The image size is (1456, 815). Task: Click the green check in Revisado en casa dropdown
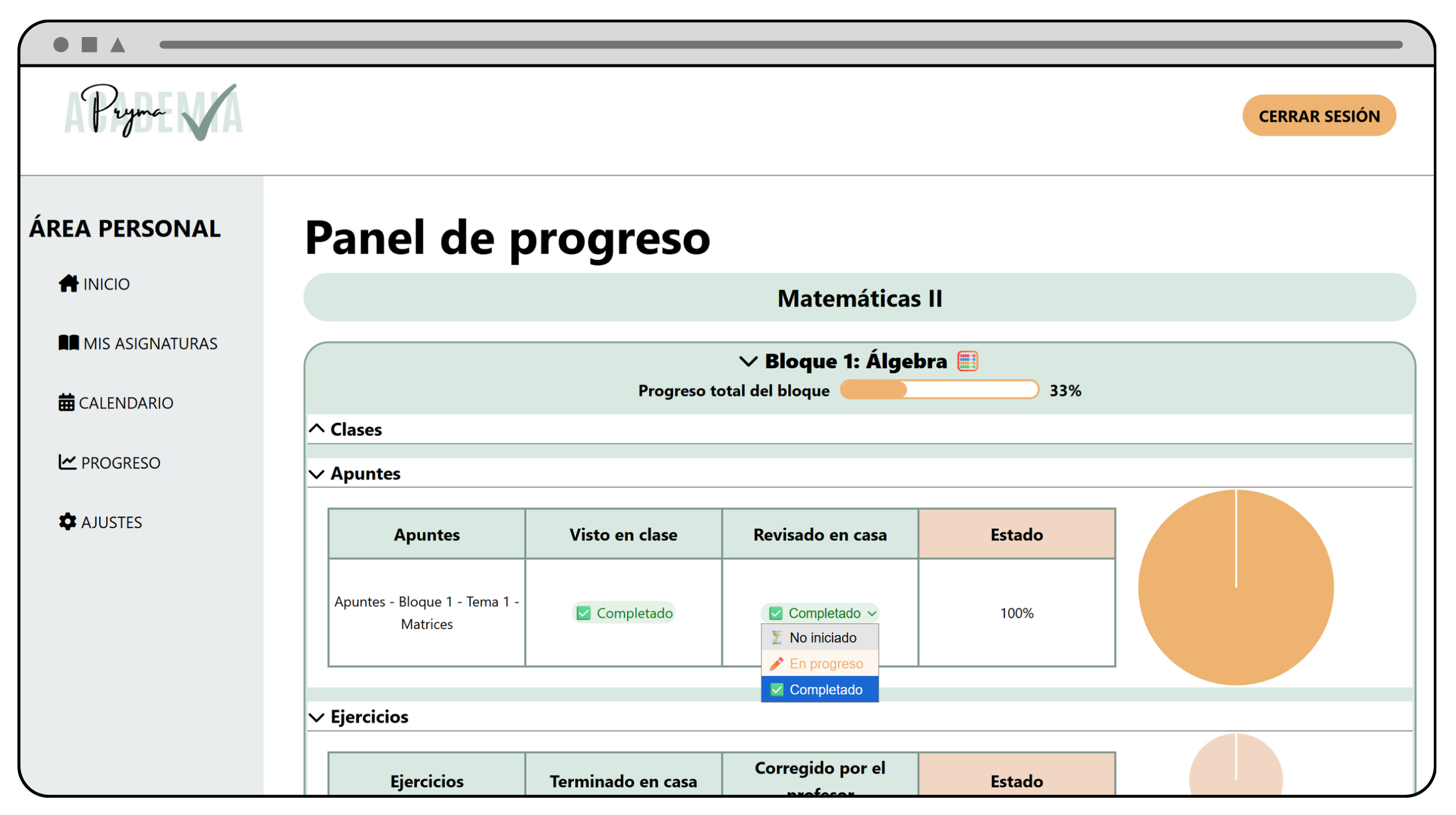pos(775,613)
